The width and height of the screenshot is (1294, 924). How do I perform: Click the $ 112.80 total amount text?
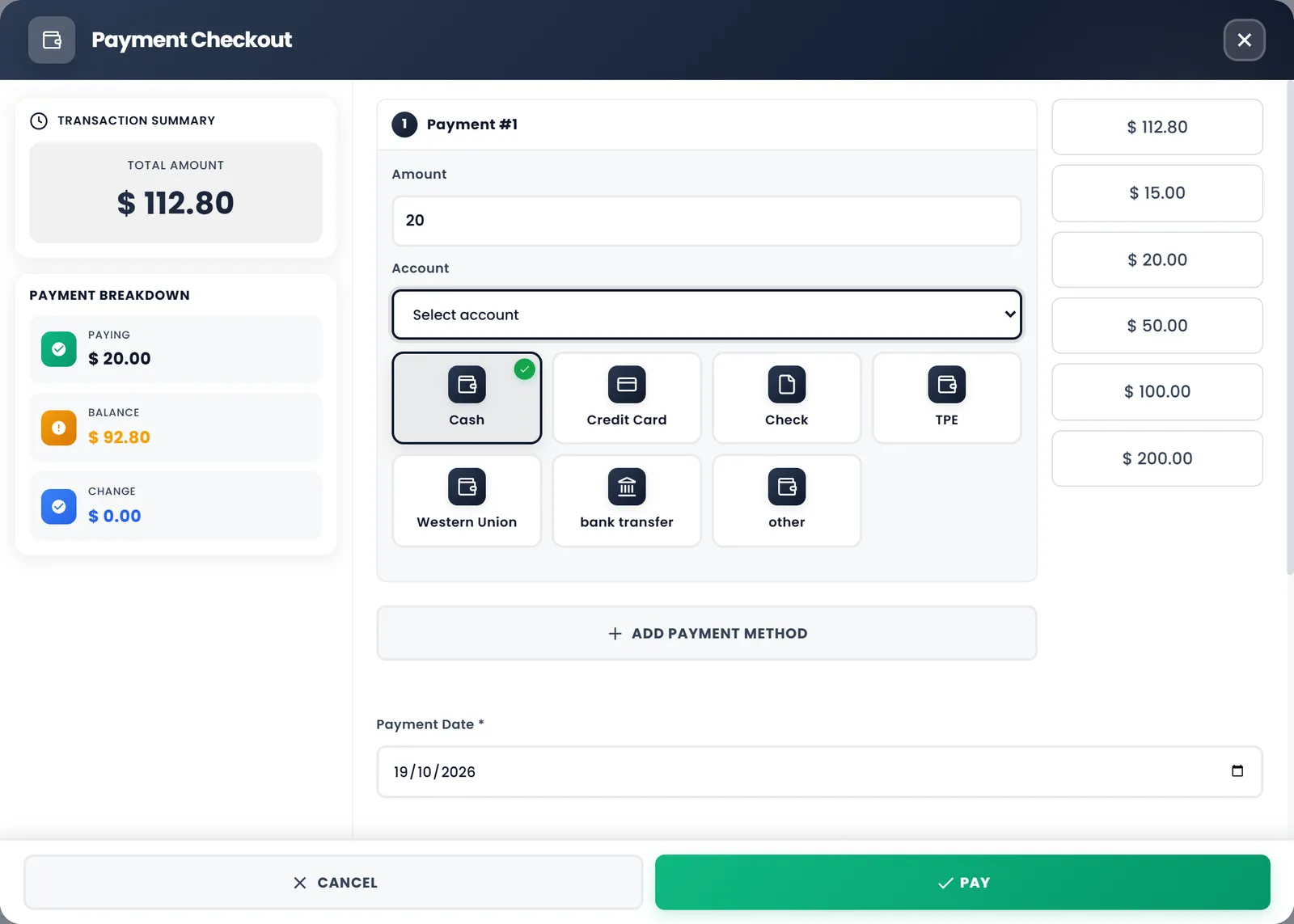coord(175,203)
